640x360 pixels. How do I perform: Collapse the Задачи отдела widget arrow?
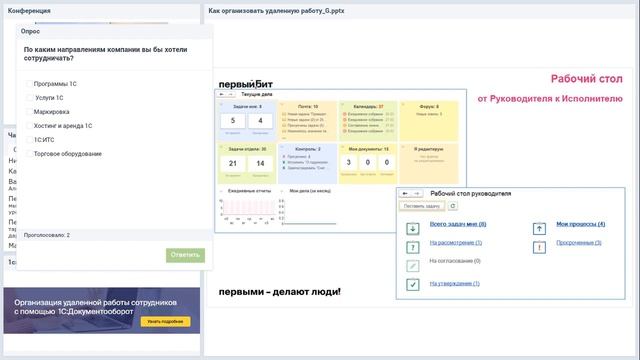coord(222,147)
